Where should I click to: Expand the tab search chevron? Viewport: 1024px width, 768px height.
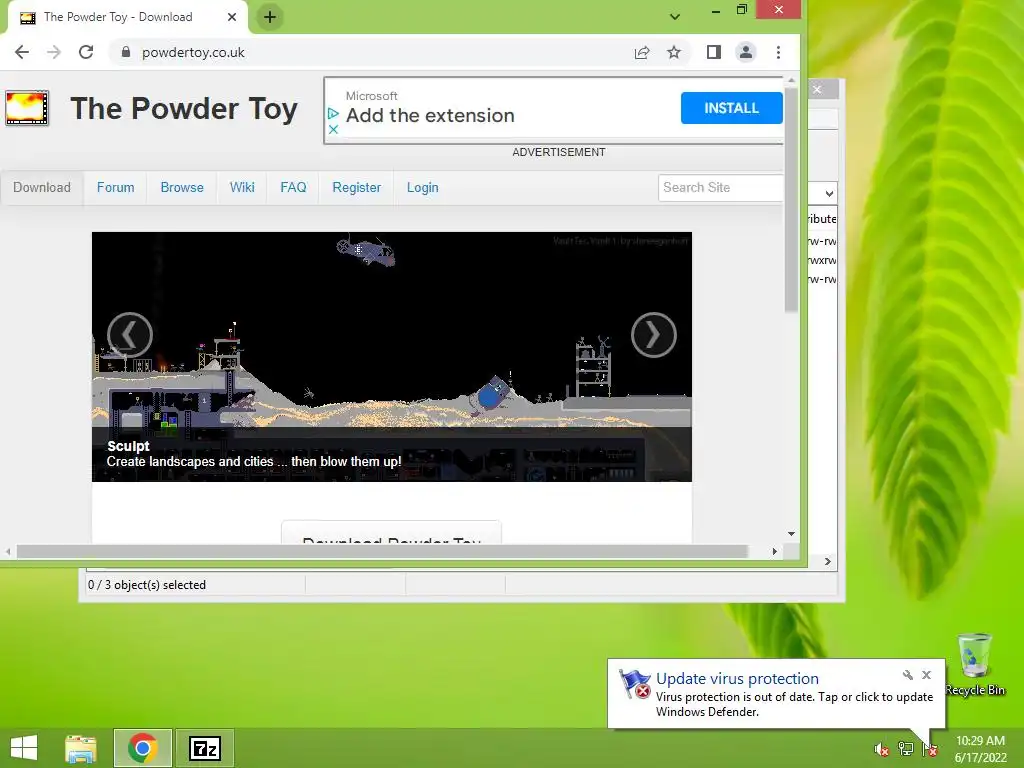coord(675,17)
